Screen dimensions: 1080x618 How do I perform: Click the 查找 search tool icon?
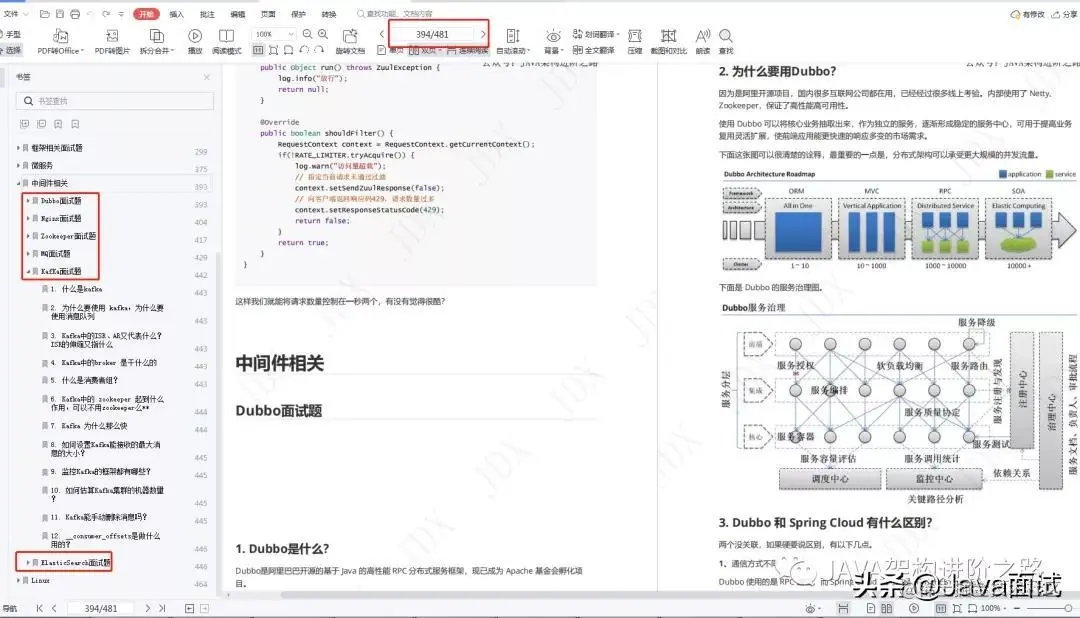pyautogui.click(x=726, y=41)
